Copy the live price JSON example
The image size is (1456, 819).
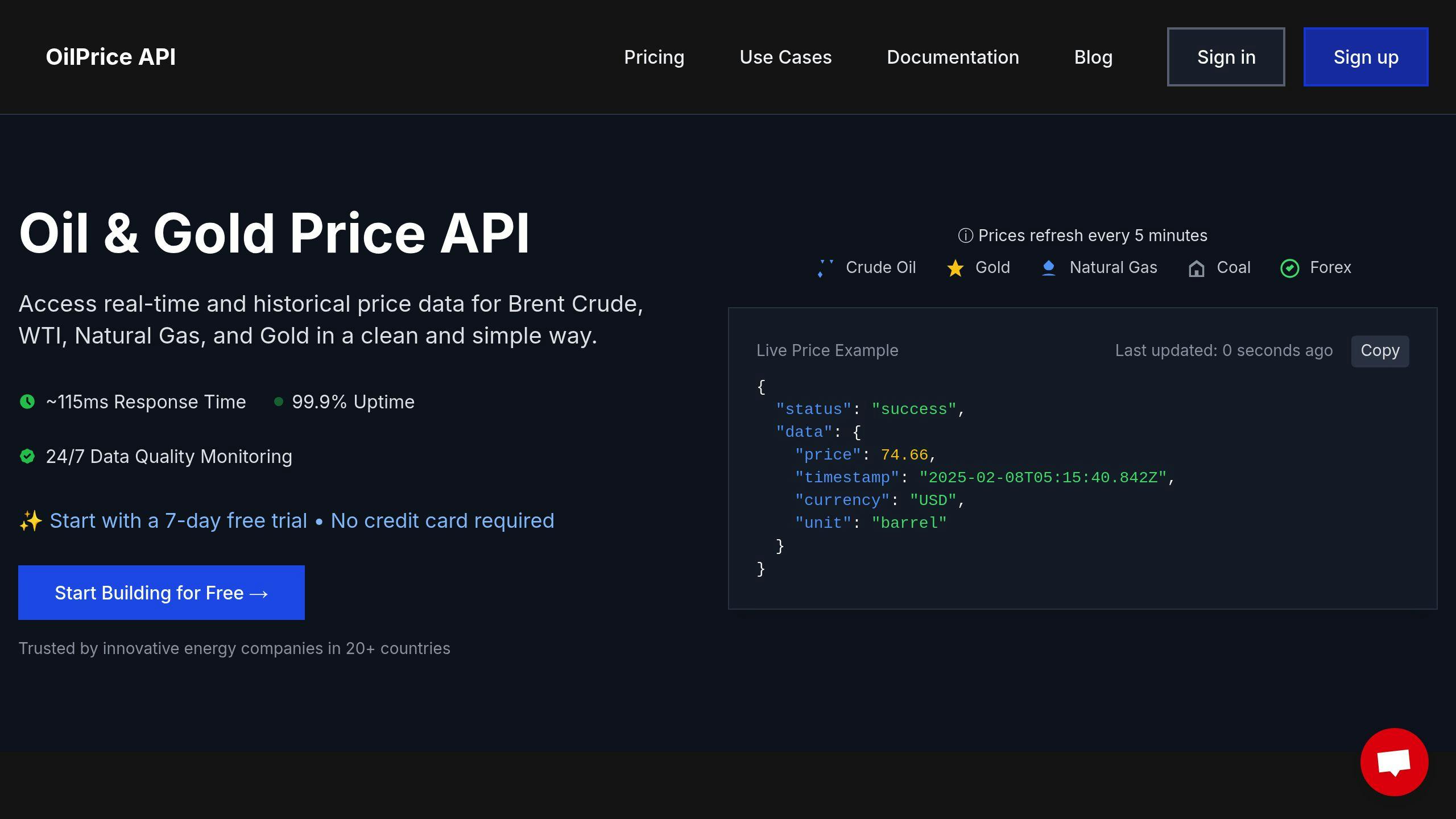(1380, 351)
